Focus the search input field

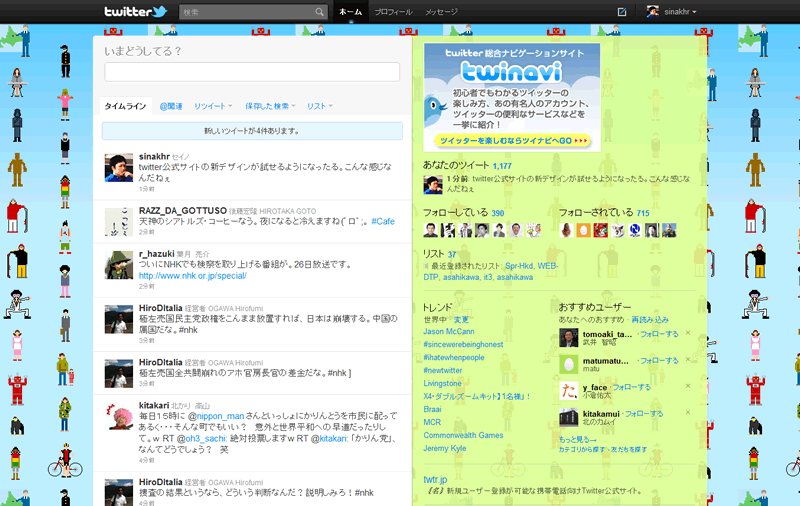[x=247, y=12]
